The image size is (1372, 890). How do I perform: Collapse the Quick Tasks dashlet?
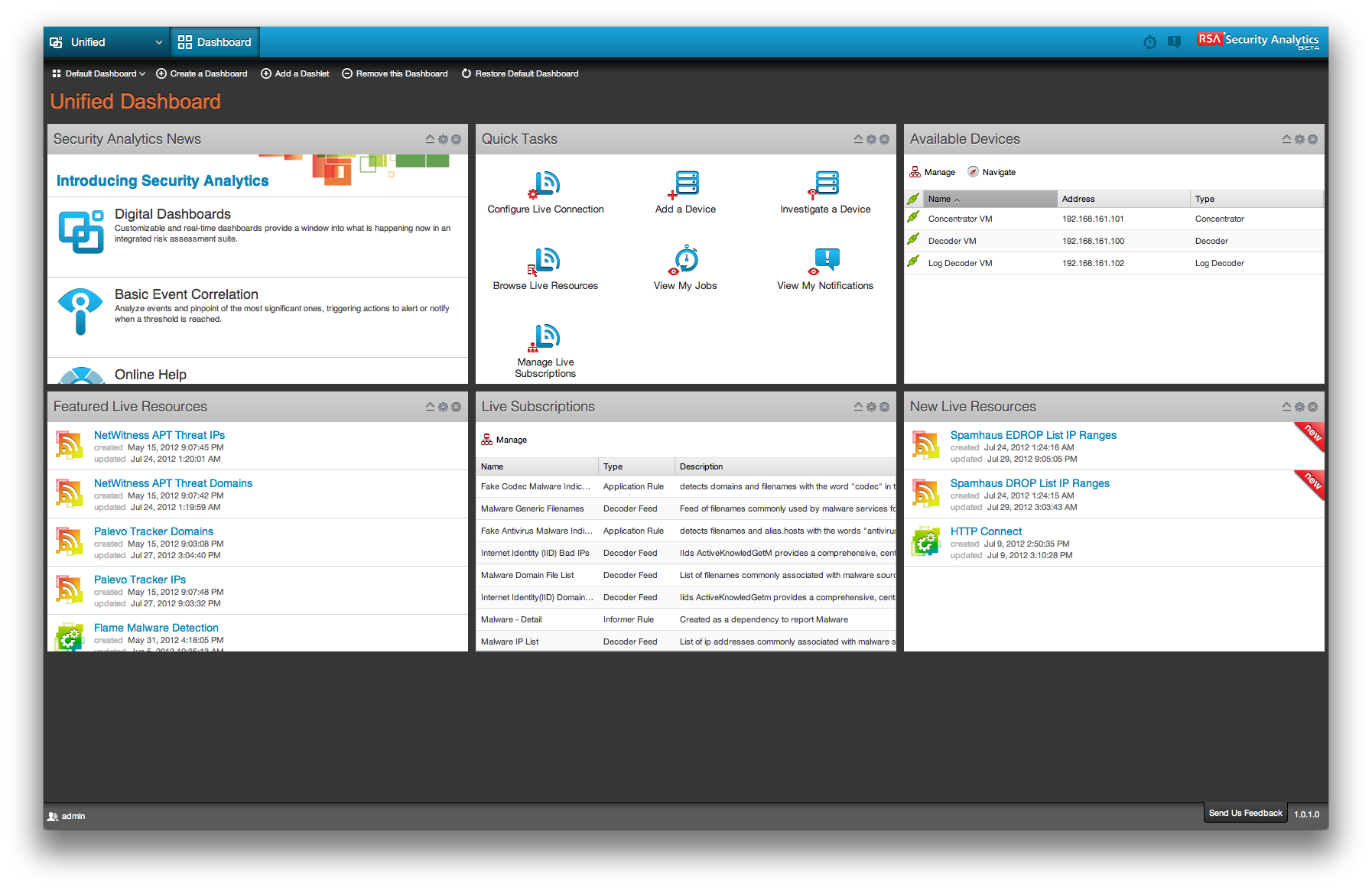pos(858,139)
